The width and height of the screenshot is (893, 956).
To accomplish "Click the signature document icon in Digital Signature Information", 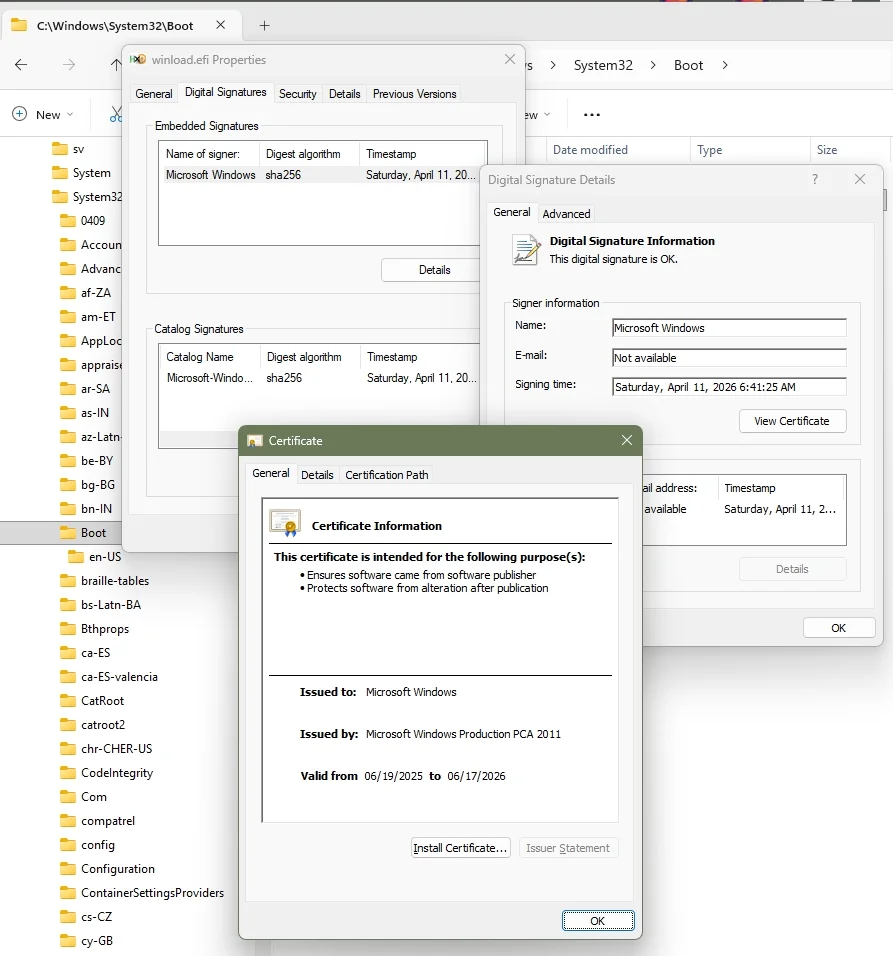I will pos(527,250).
